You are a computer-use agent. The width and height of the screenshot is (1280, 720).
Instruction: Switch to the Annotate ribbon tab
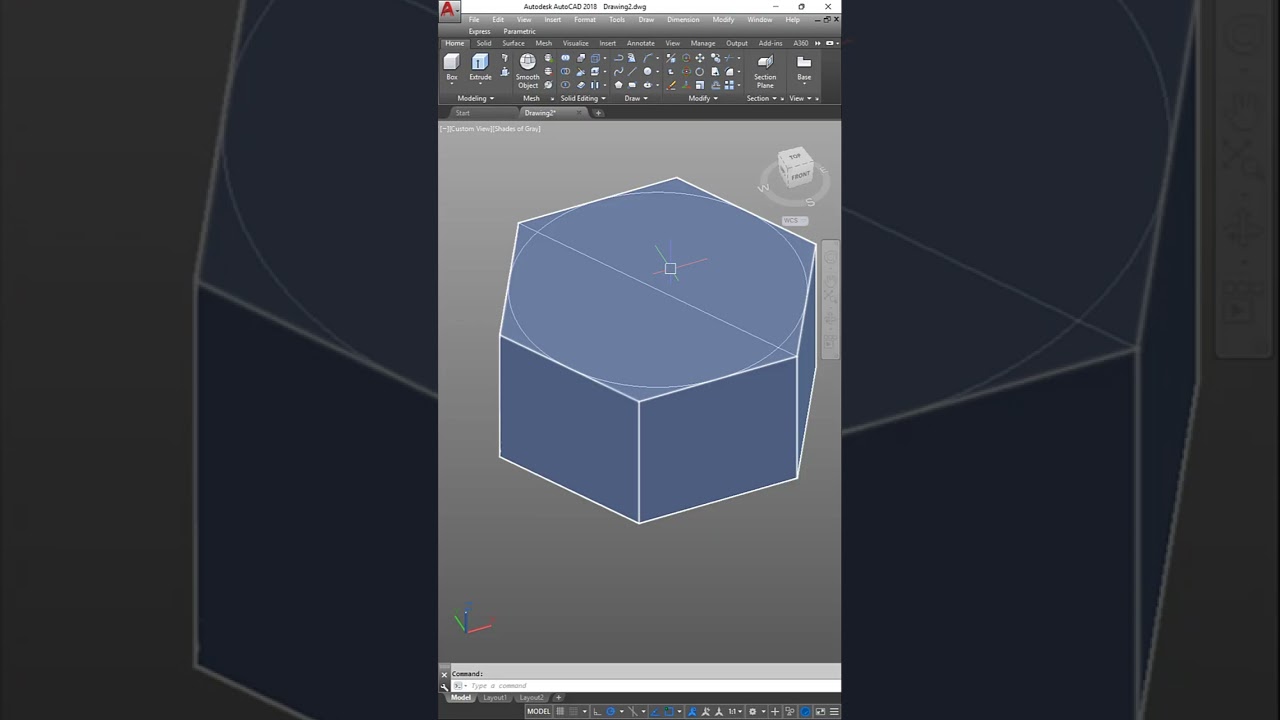(x=640, y=43)
